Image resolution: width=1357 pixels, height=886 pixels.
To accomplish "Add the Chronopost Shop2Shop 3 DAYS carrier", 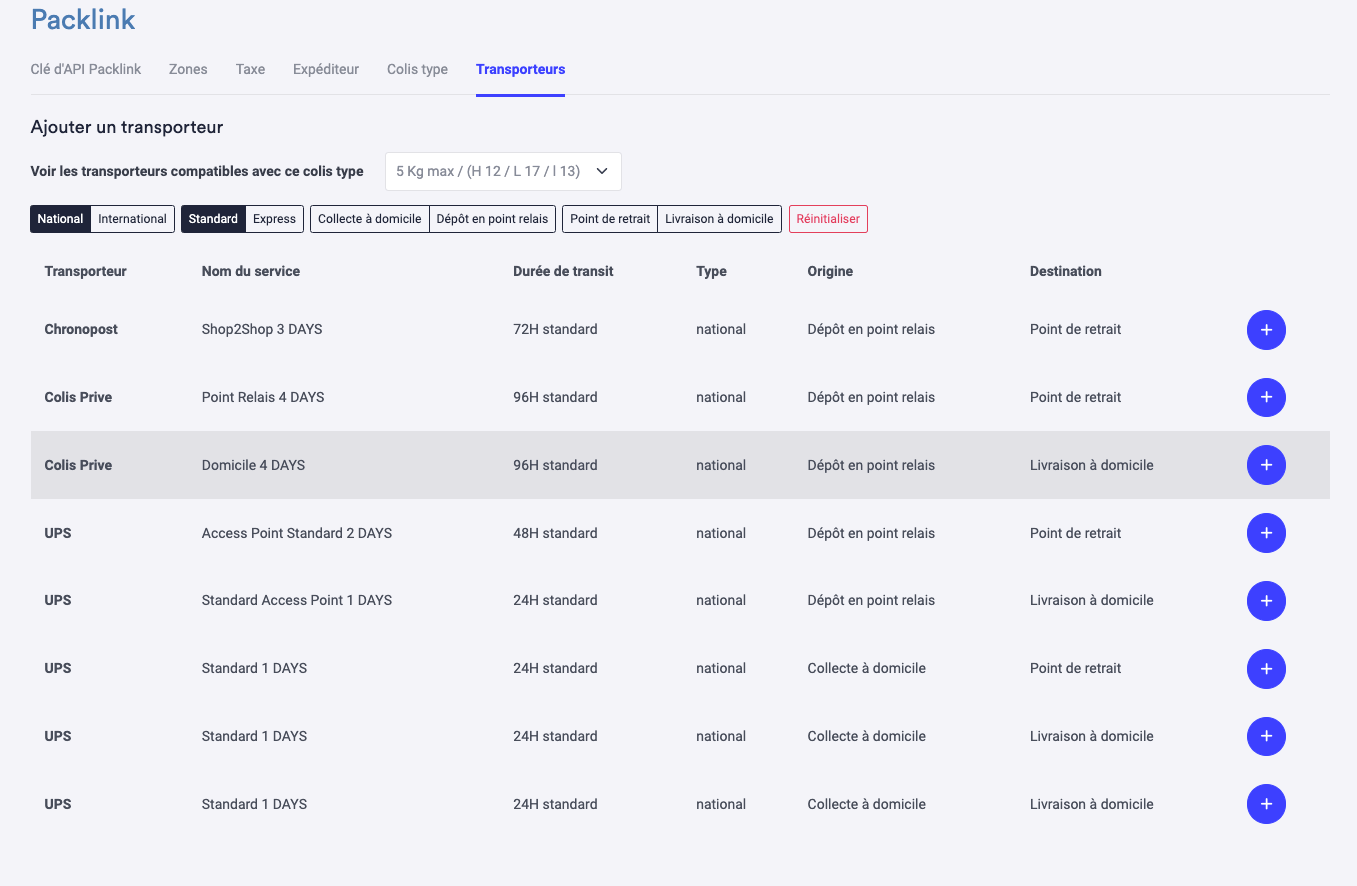I will [x=1266, y=330].
